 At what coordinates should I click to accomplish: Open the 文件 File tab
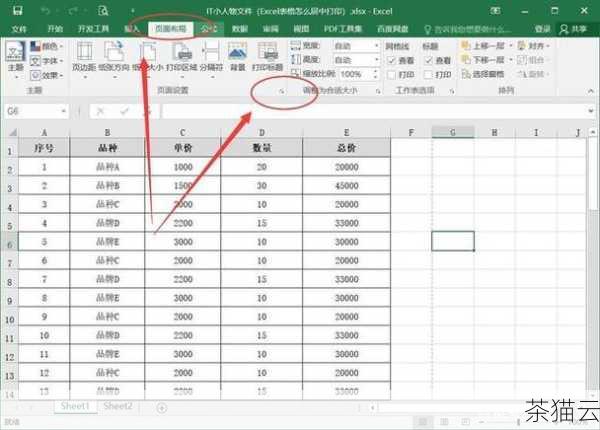19,29
